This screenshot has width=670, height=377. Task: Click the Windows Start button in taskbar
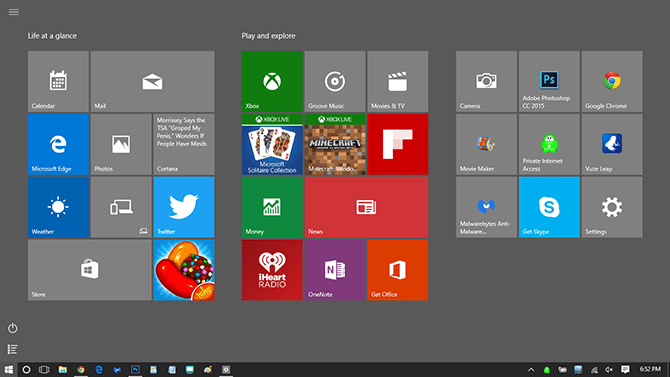point(9,370)
